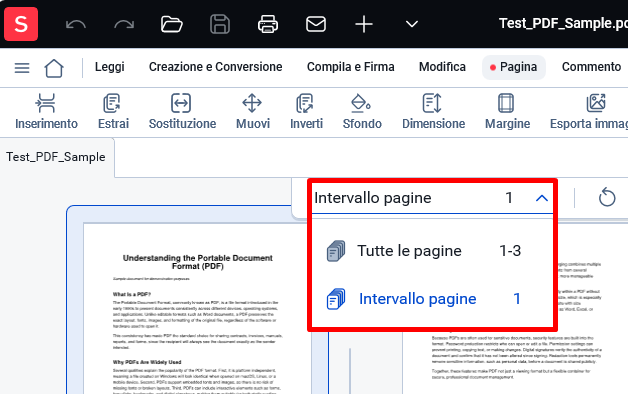
Task: Expand the quick access toolbar chevron
Action: click(412, 24)
